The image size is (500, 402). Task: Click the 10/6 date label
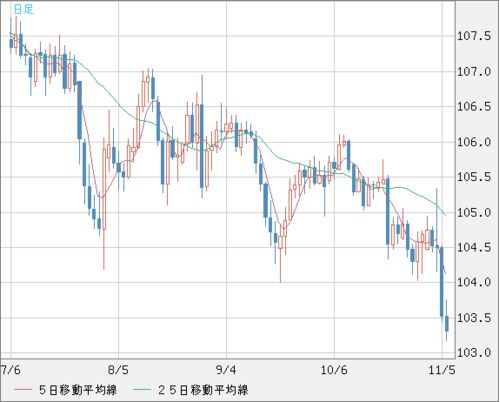click(334, 370)
